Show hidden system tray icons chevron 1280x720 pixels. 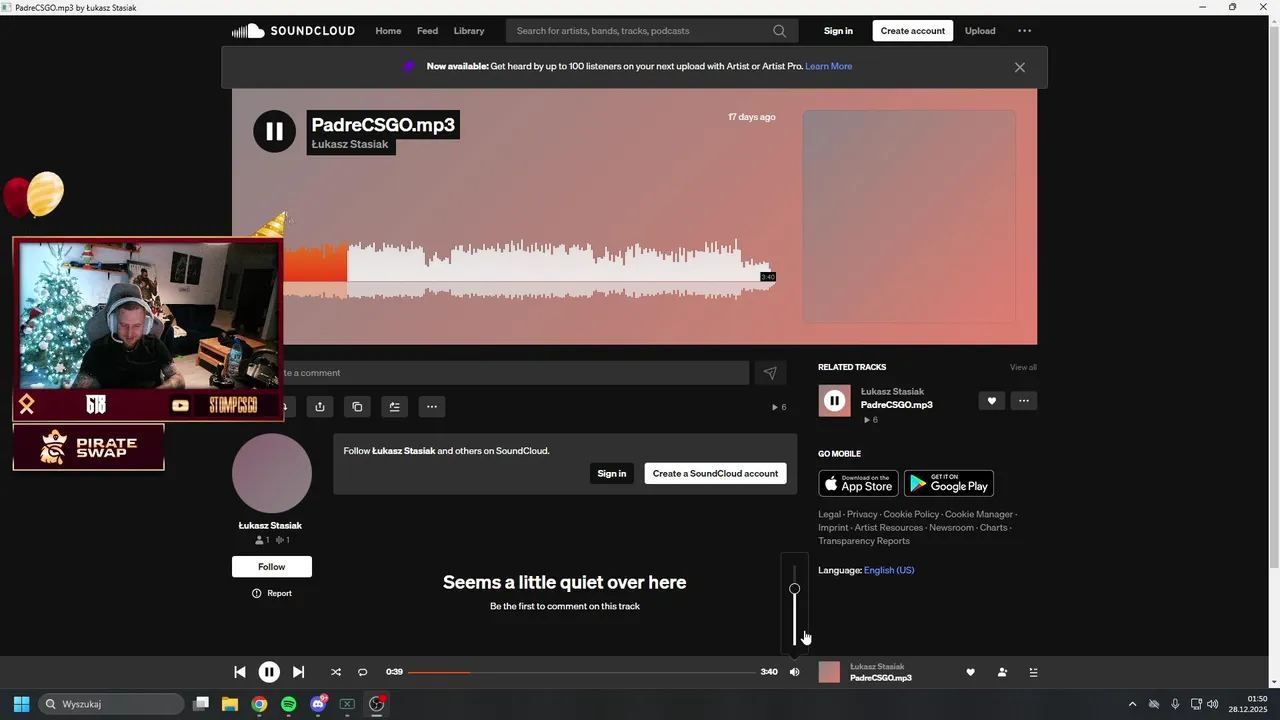[x=1132, y=704]
